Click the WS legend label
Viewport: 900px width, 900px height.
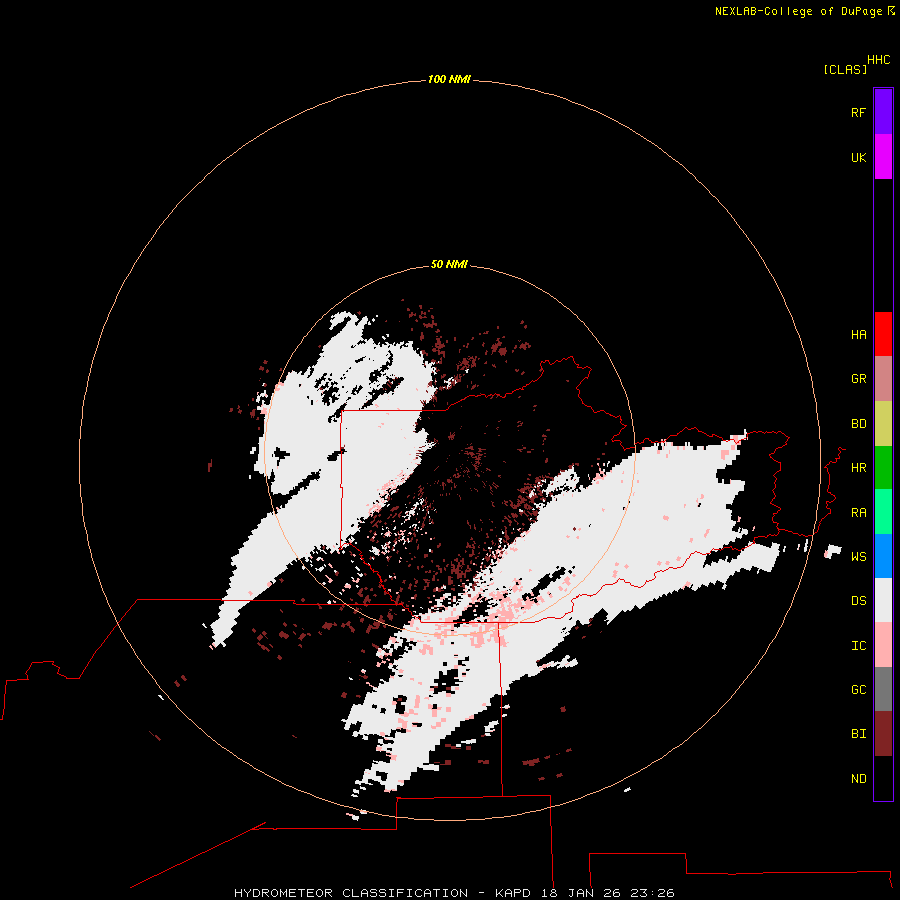(858, 557)
